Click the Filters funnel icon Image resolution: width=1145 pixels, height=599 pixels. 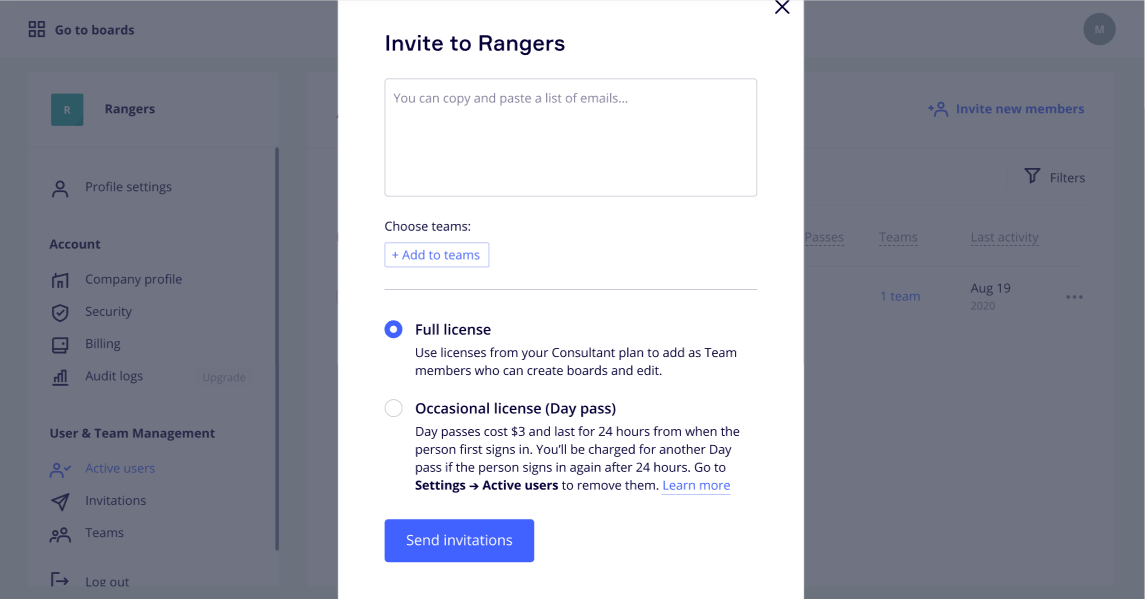1032,177
